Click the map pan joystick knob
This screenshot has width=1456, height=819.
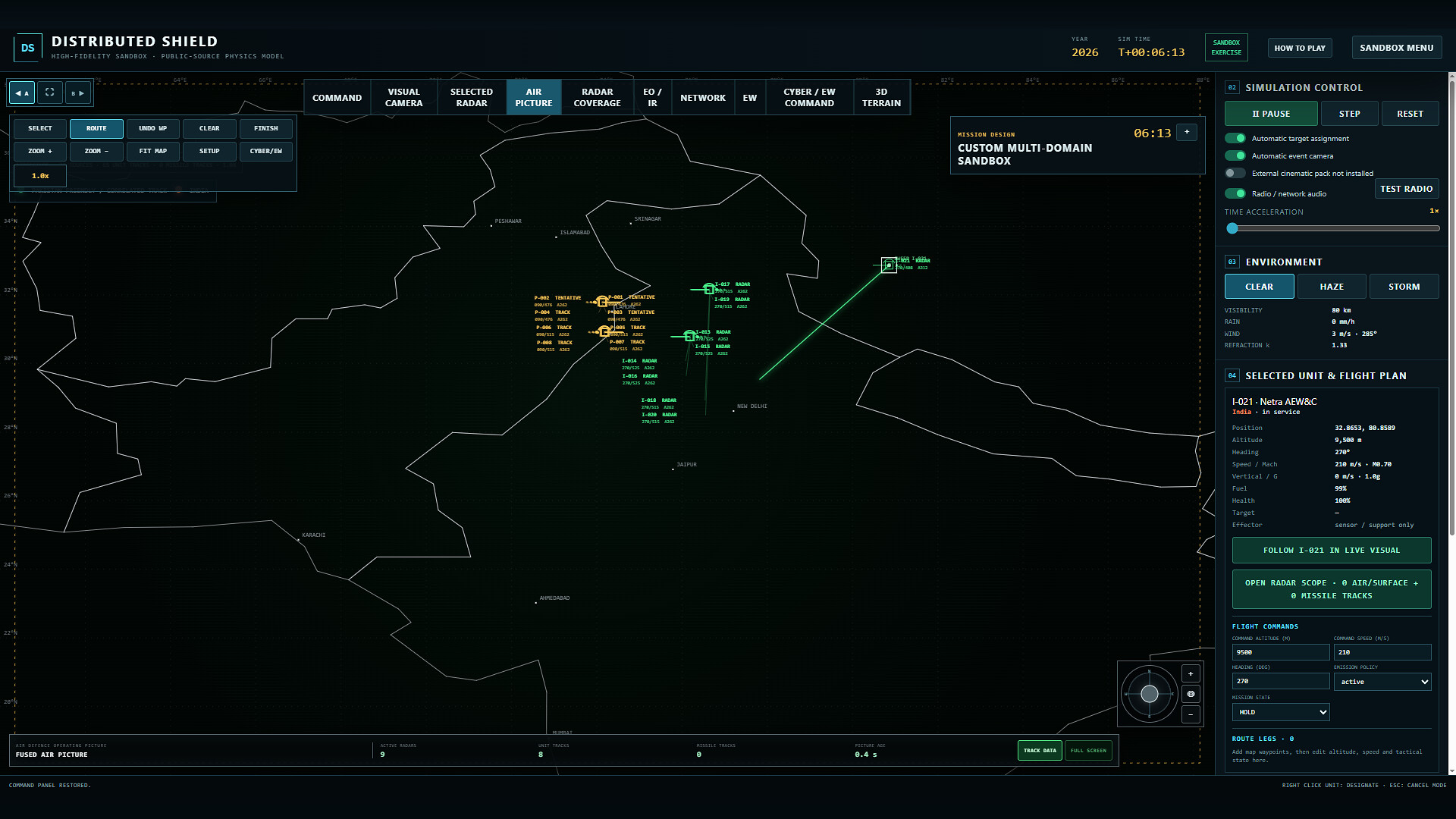tap(1149, 694)
